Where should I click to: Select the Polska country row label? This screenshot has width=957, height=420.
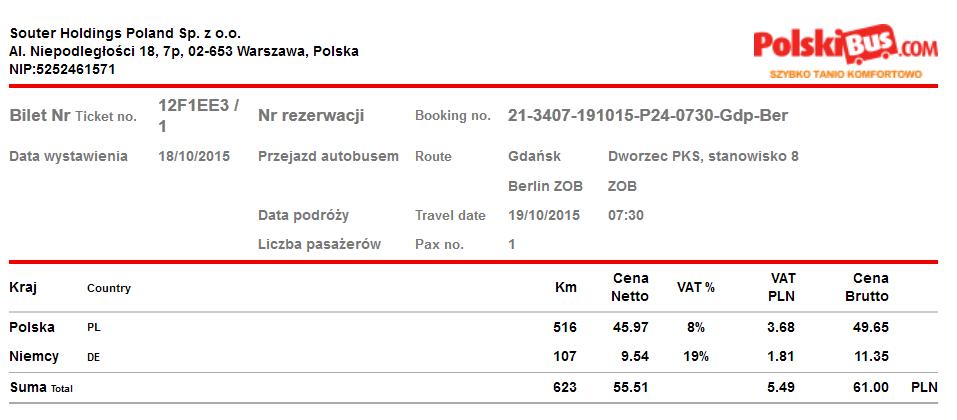coord(32,327)
